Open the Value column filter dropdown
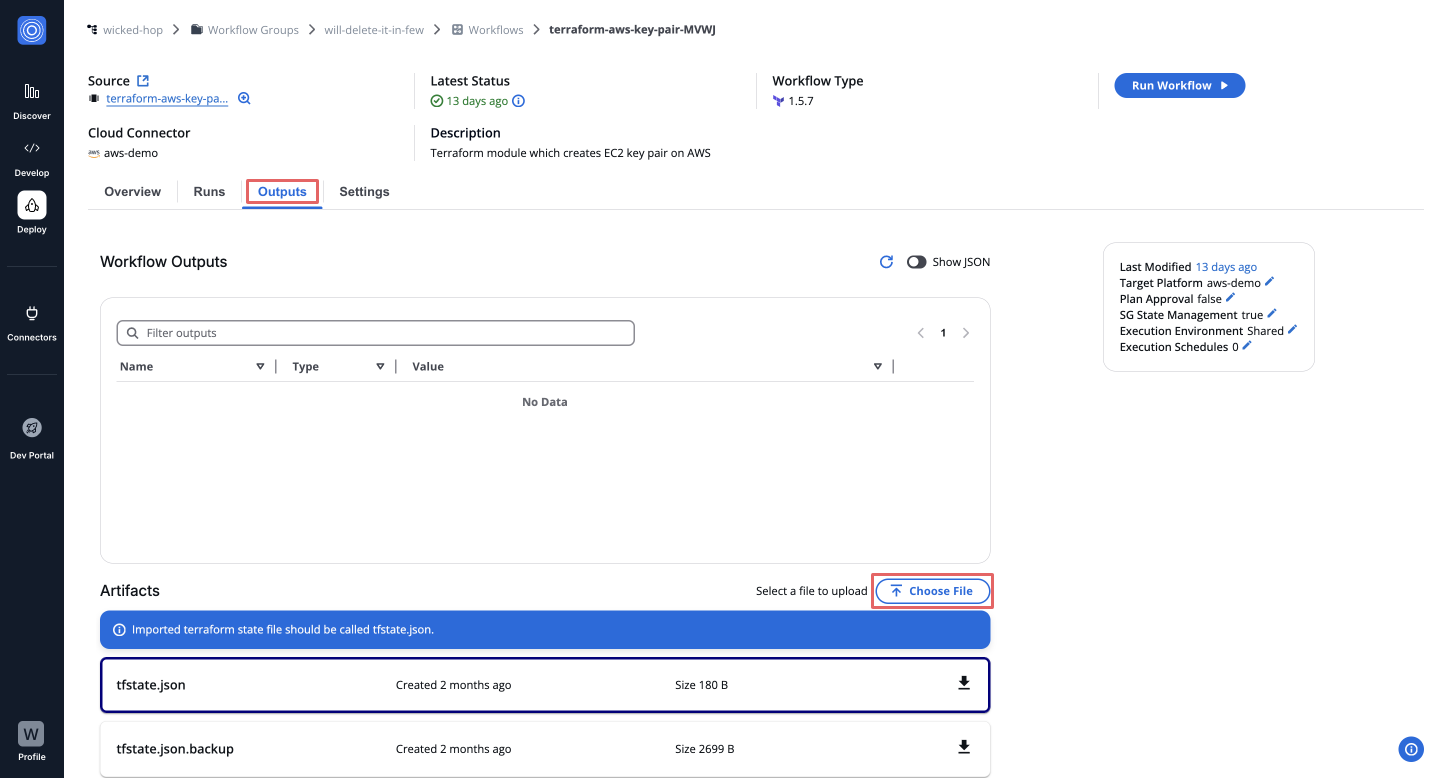 tap(877, 367)
